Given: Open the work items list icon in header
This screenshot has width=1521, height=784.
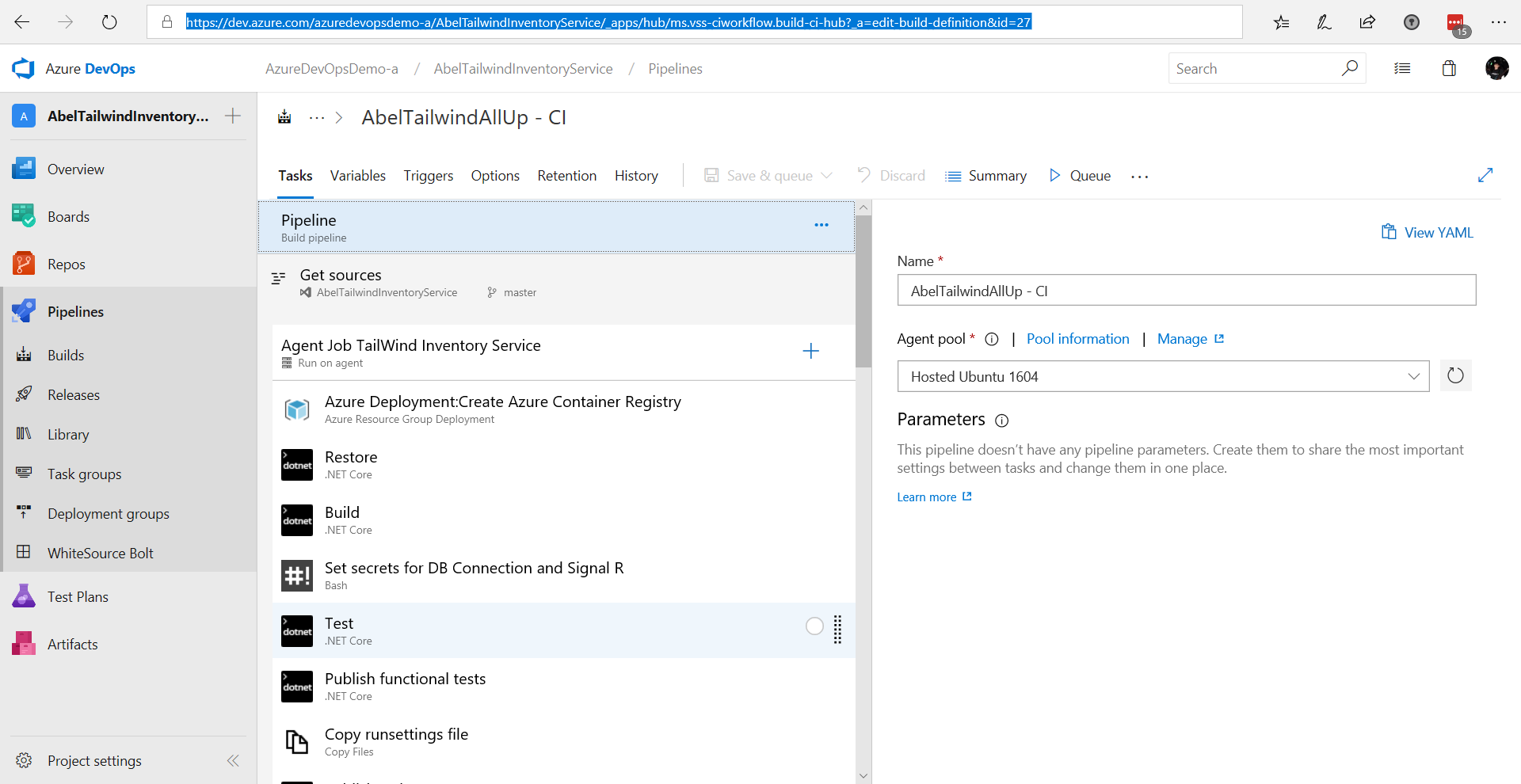Looking at the screenshot, I should coord(1402,68).
